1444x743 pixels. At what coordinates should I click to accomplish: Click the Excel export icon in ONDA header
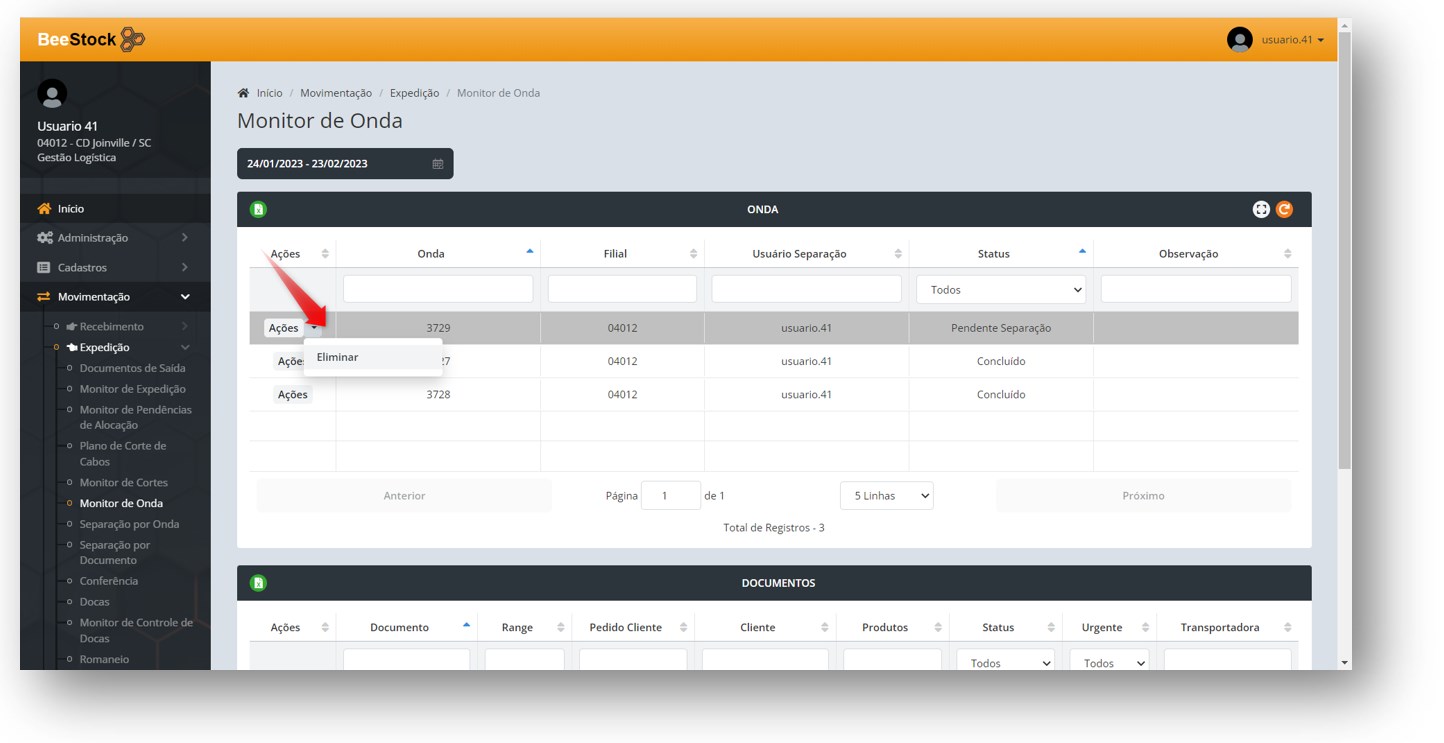pos(258,210)
